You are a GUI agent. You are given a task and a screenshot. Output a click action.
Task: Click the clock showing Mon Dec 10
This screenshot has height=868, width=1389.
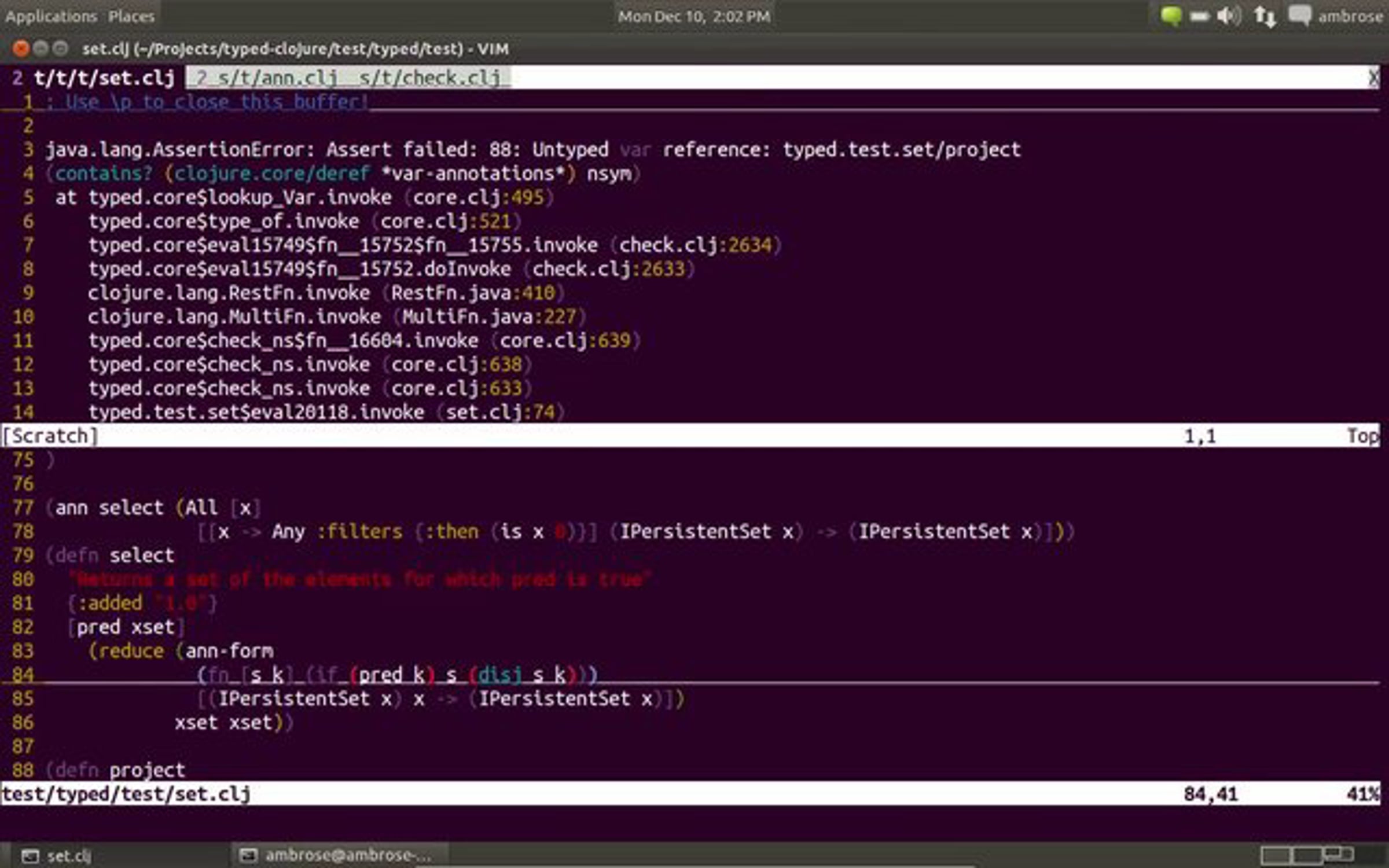(694, 16)
